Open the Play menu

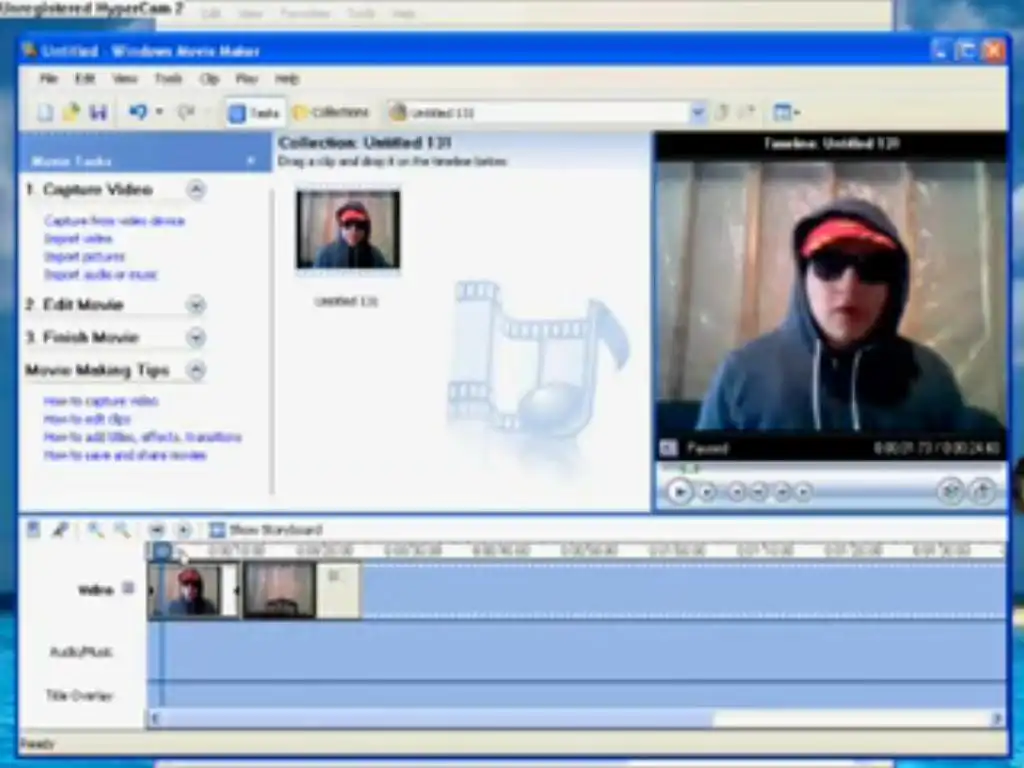coord(246,79)
